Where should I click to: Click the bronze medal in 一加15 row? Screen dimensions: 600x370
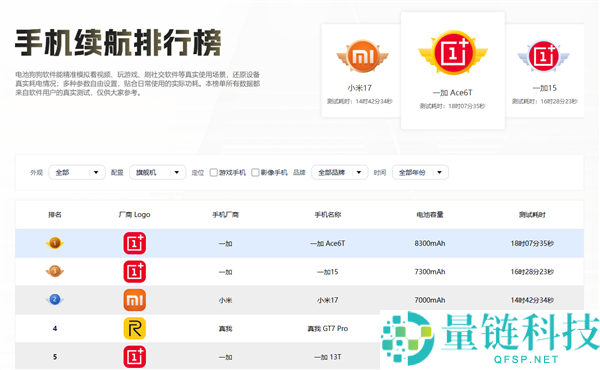tap(55, 271)
